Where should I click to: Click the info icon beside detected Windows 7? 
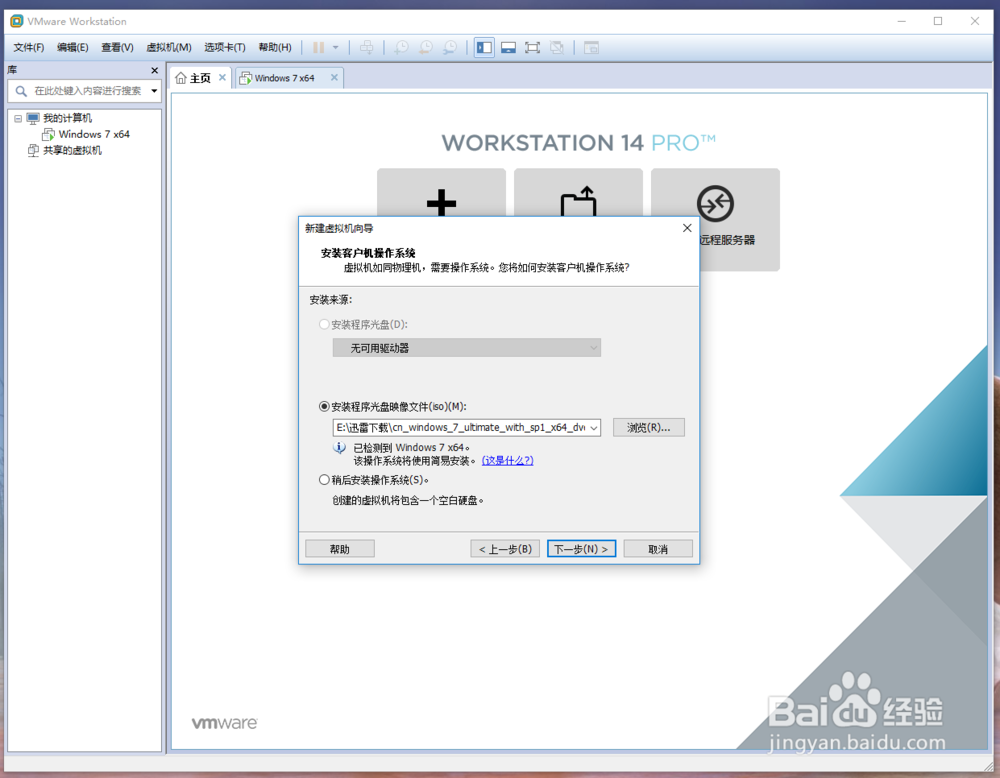click(x=340, y=448)
